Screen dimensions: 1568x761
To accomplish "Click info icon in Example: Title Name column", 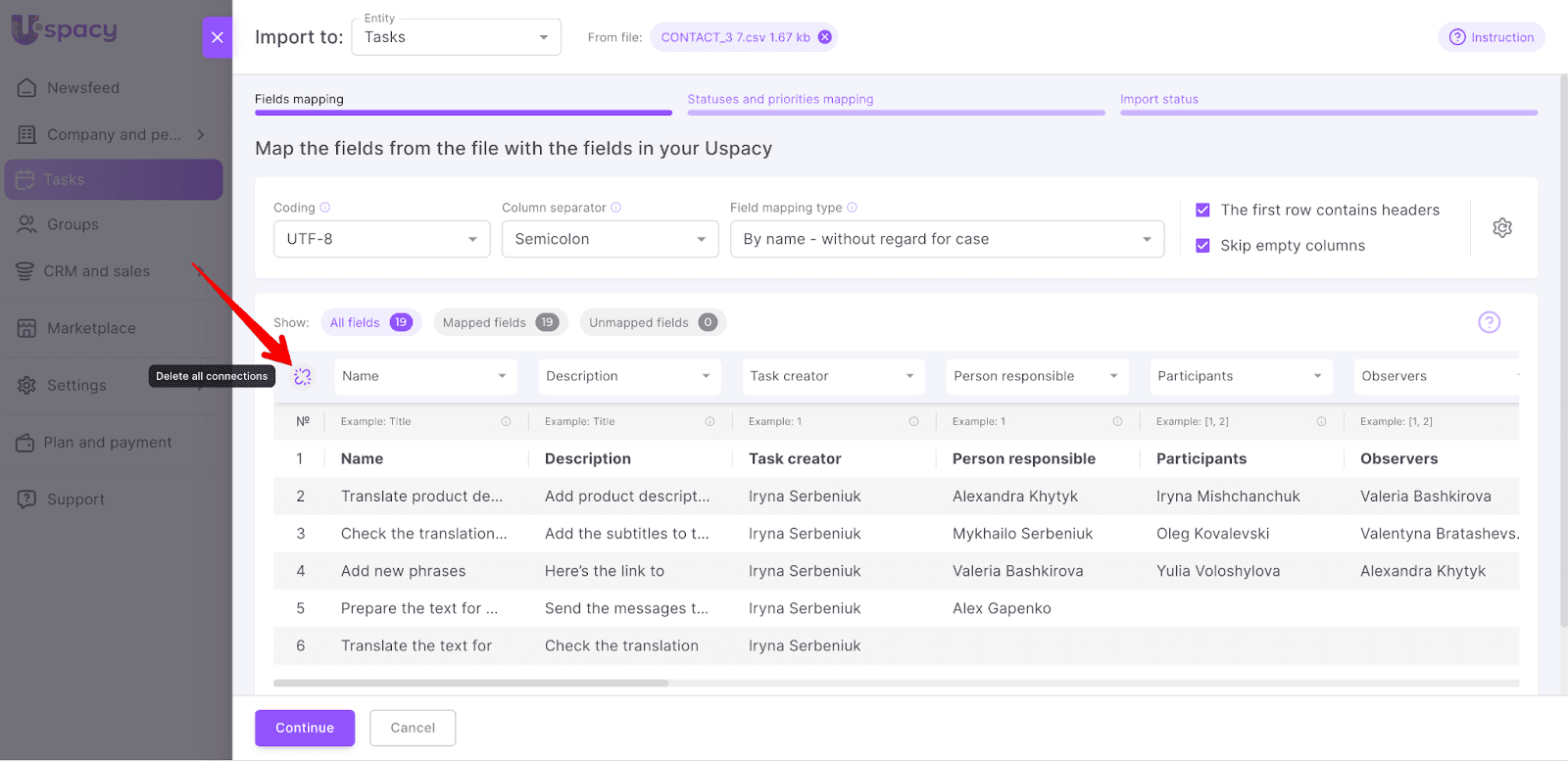I will tap(506, 422).
